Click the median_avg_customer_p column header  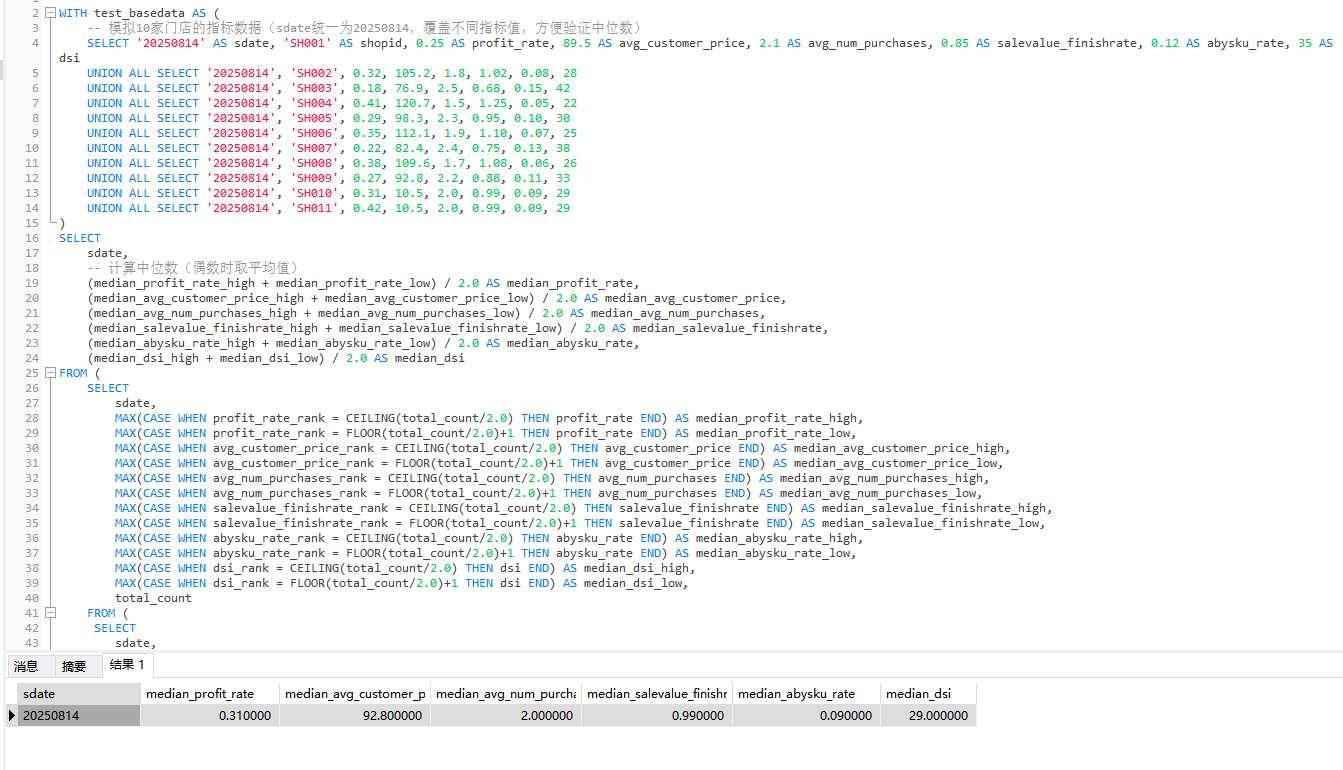coord(355,693)
